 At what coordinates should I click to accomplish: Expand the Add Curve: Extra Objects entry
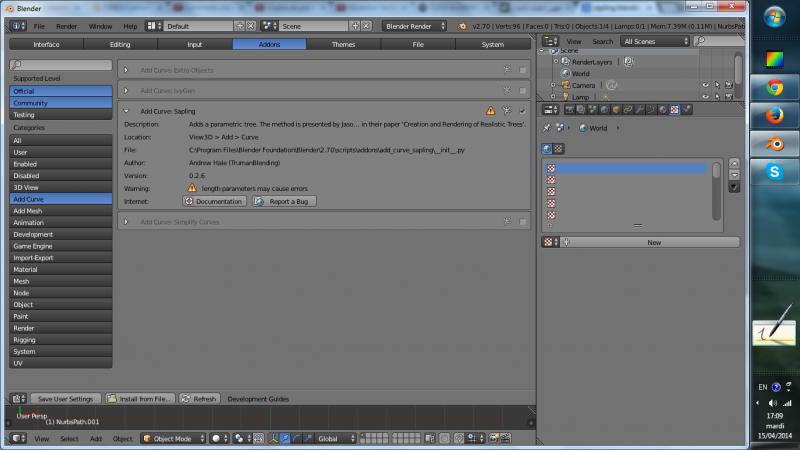(x=126, y=70)
